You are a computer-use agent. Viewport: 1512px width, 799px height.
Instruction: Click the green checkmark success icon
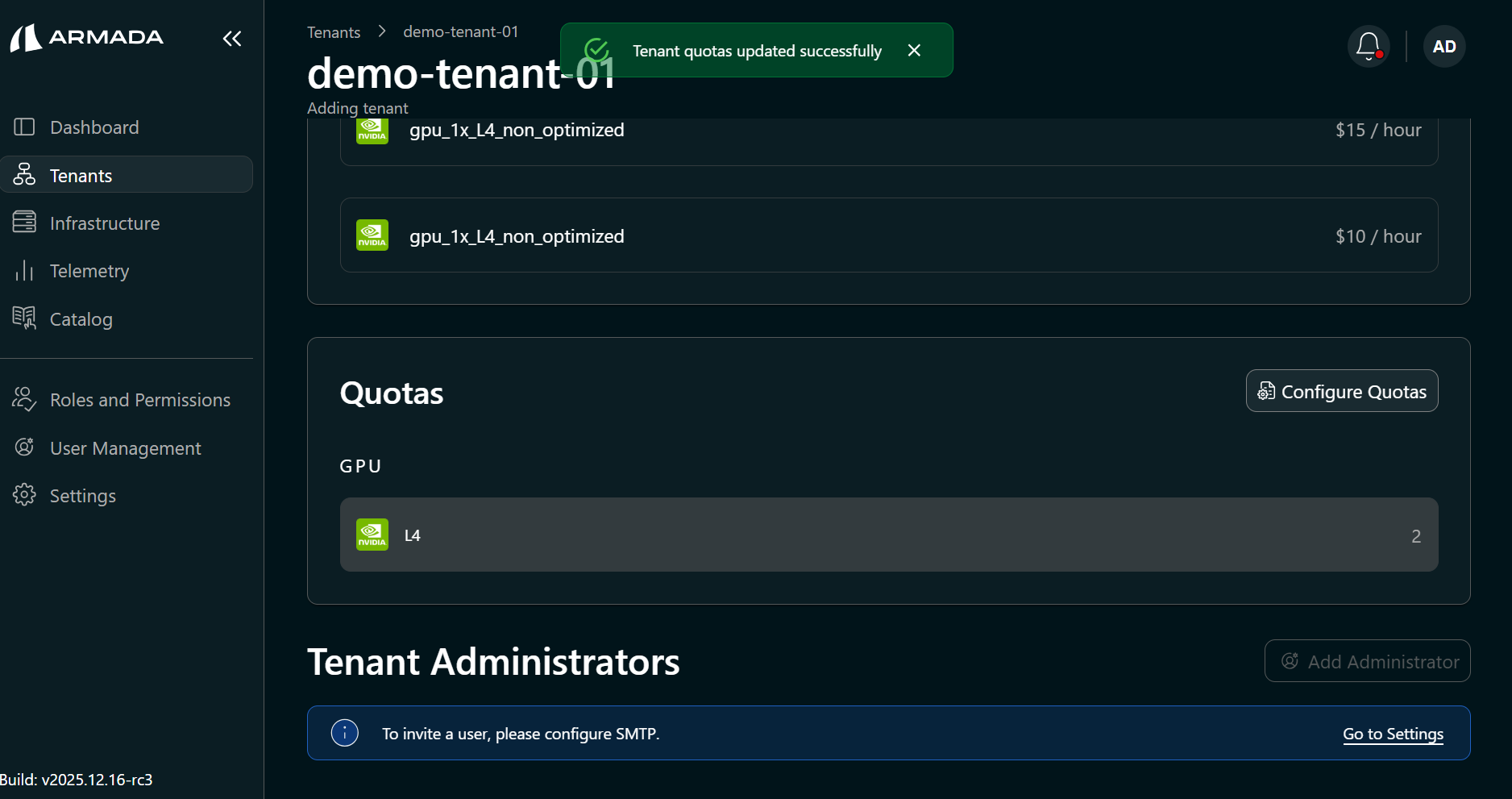tap(596, 50)
